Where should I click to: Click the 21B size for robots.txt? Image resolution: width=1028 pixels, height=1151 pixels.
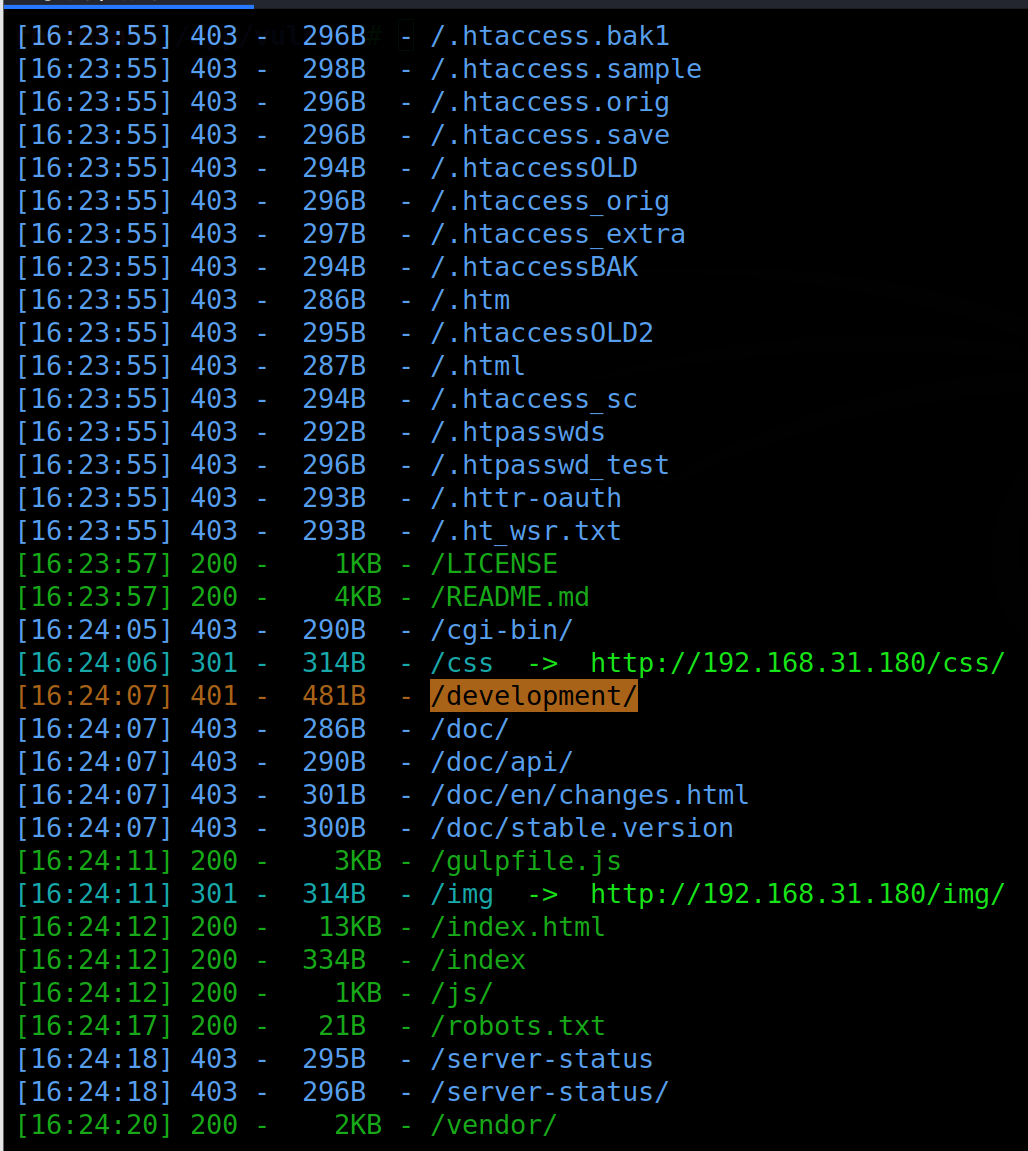(342, 1027)
